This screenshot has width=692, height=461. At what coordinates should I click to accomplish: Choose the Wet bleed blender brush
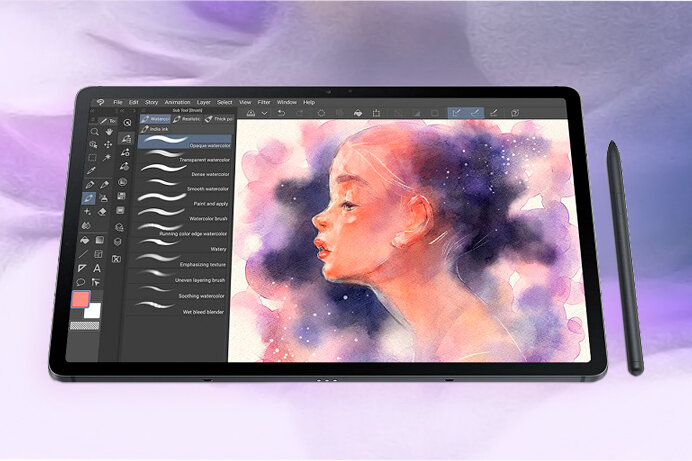175,308
